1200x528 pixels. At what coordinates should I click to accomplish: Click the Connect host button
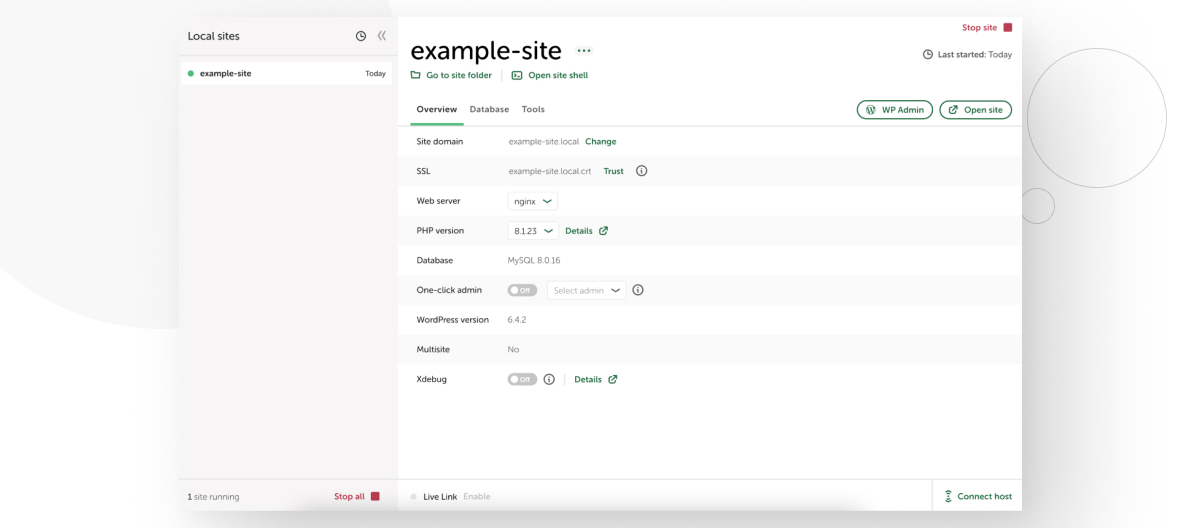[x=977, y=496]
